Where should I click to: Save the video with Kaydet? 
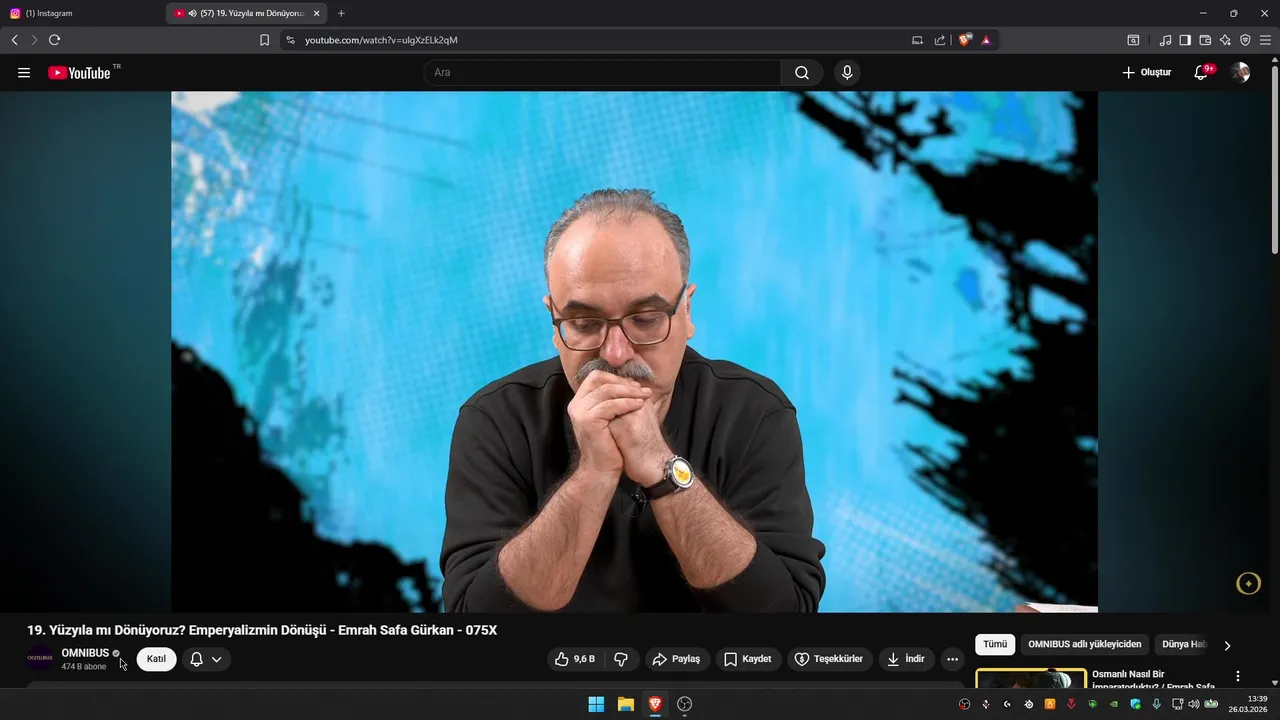748,659
